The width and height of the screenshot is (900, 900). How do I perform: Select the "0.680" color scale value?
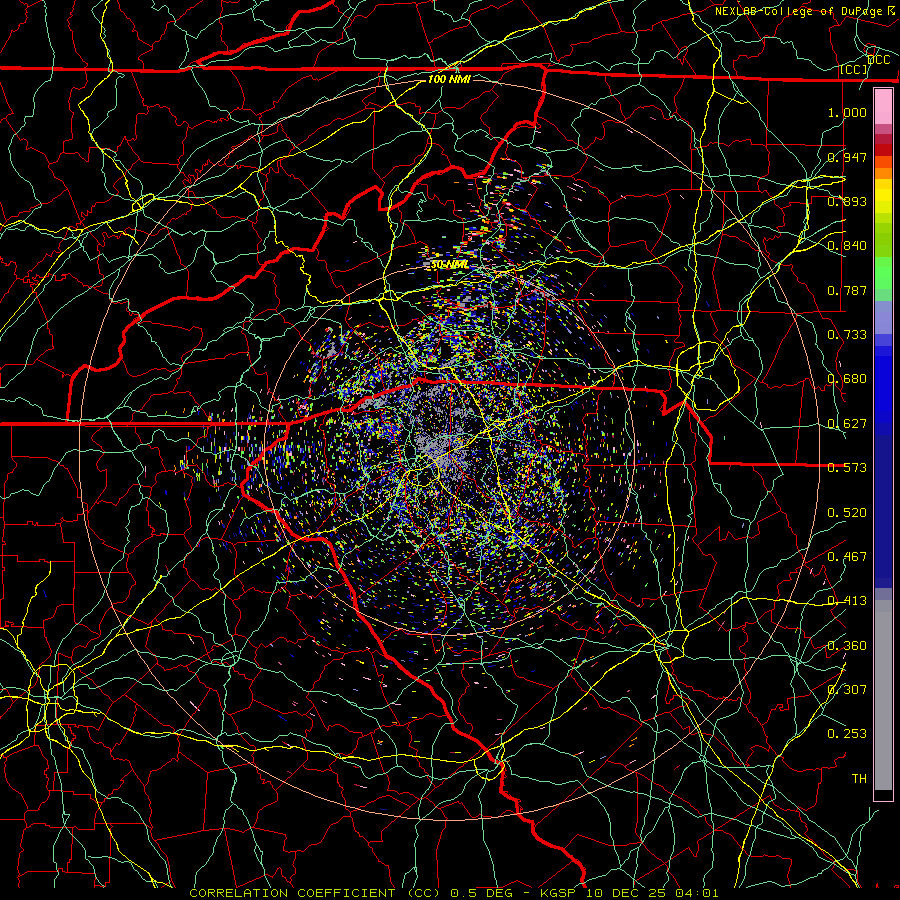(847, 379)
